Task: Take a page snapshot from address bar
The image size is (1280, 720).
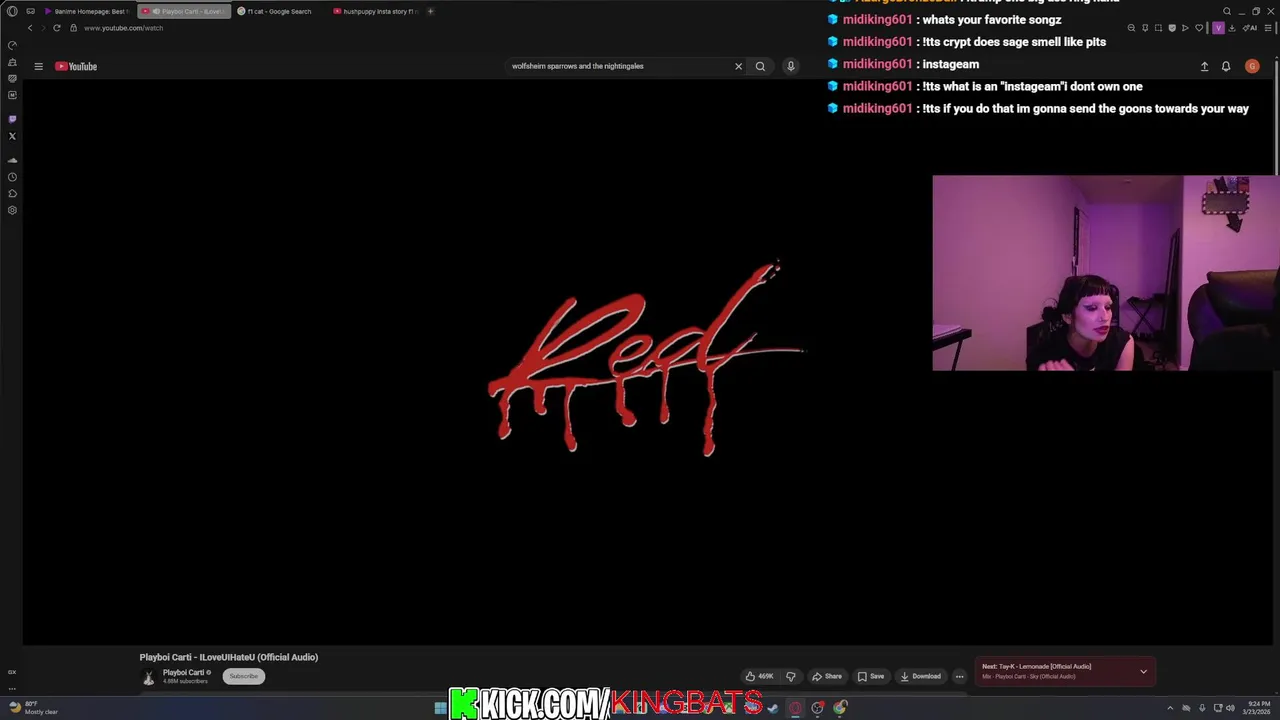Action: pyautogui.click(x=1158, y=28)
